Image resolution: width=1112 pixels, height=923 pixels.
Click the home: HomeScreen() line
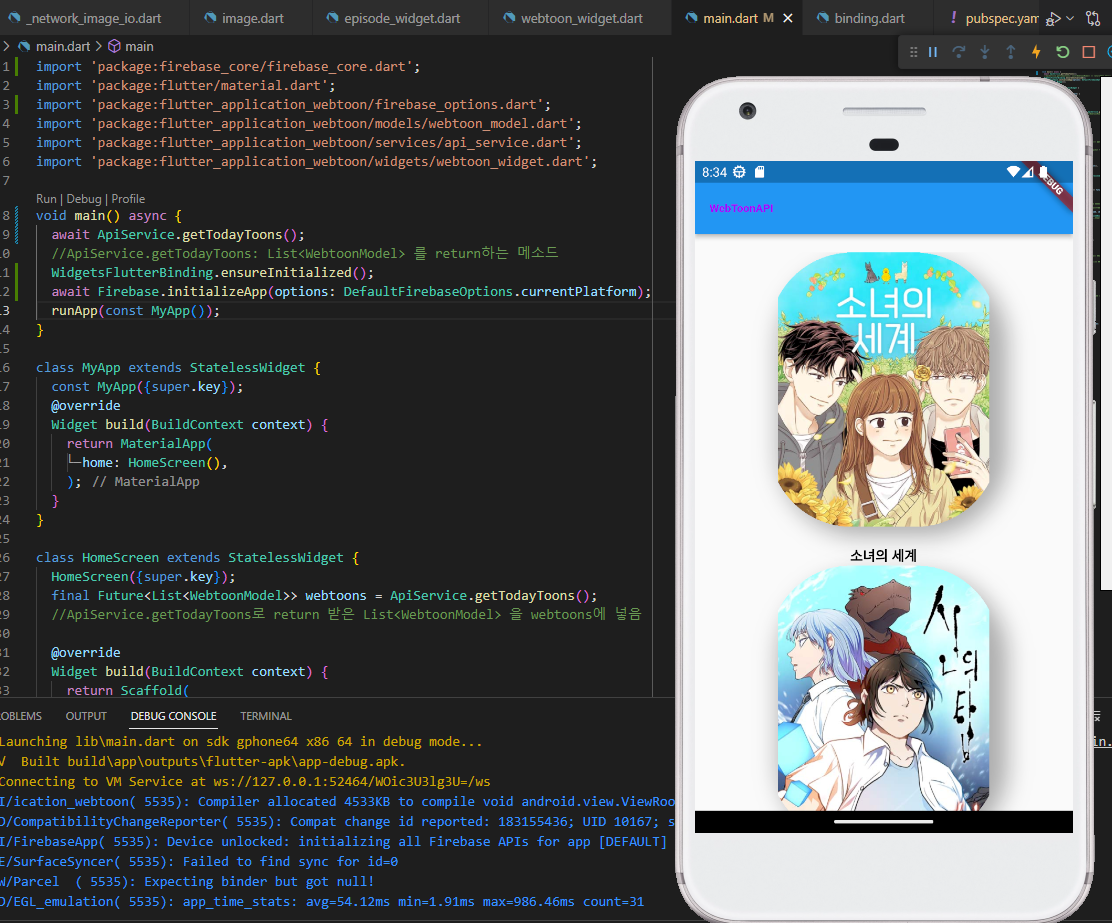(x=155, y=463)
